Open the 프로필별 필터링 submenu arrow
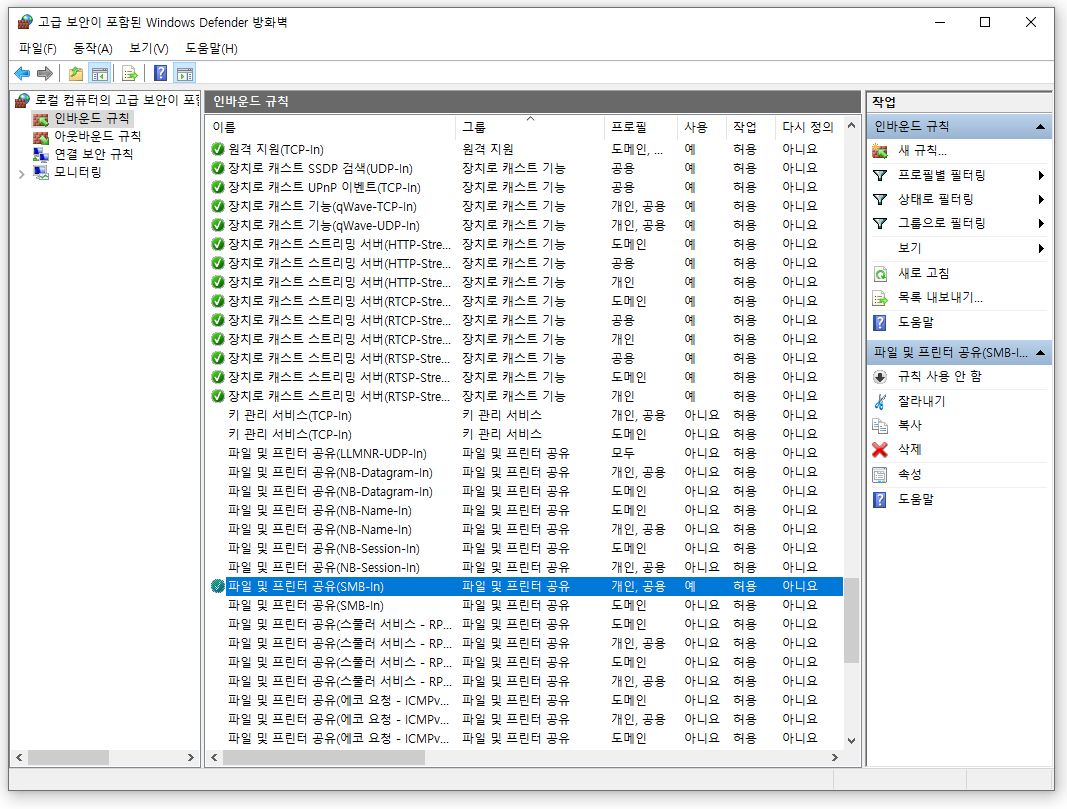1067x809 pixels. 1041,176
